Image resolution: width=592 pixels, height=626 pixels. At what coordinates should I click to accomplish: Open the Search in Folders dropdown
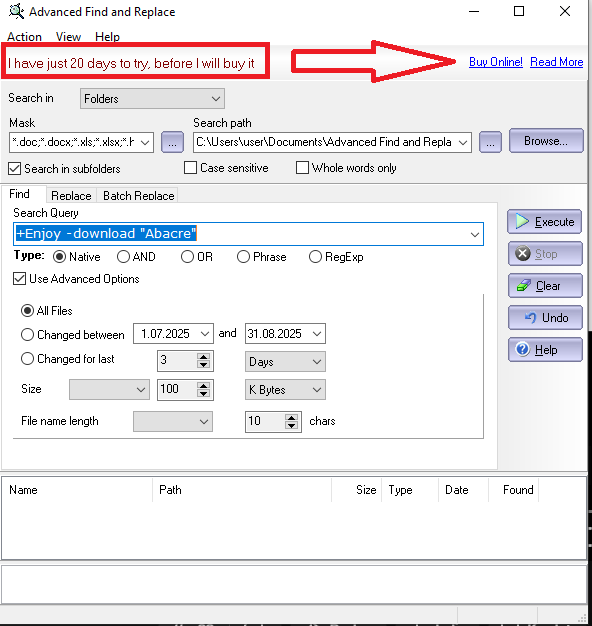152,99
